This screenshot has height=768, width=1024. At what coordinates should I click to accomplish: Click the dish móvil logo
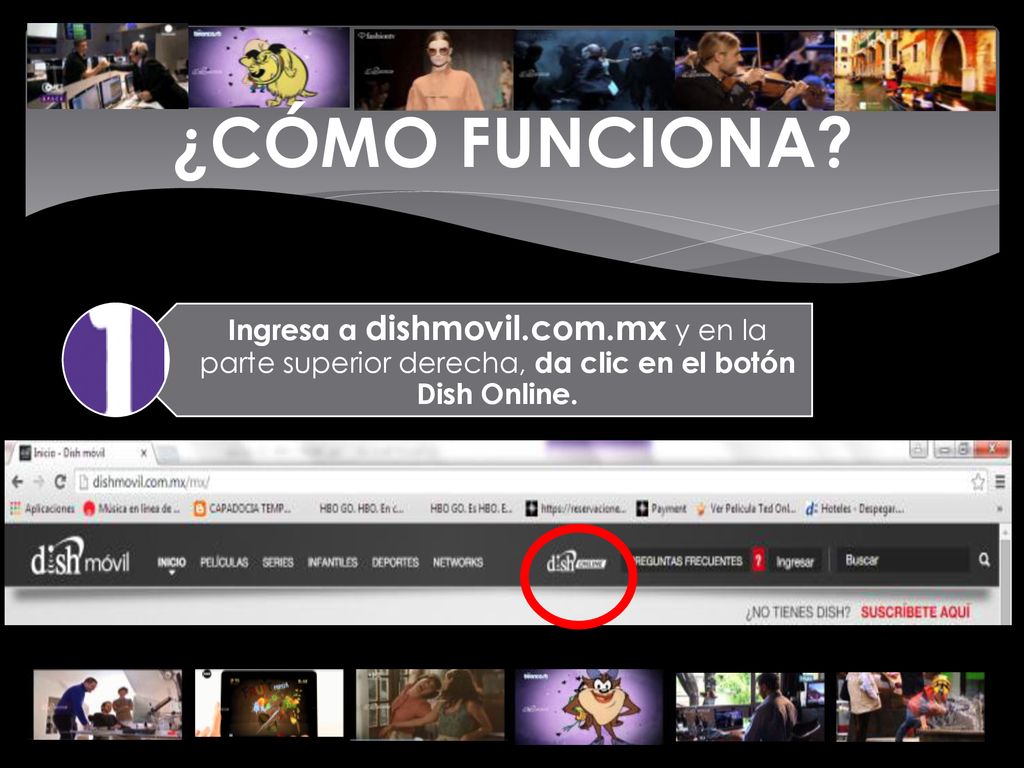[x=80, y=557]
